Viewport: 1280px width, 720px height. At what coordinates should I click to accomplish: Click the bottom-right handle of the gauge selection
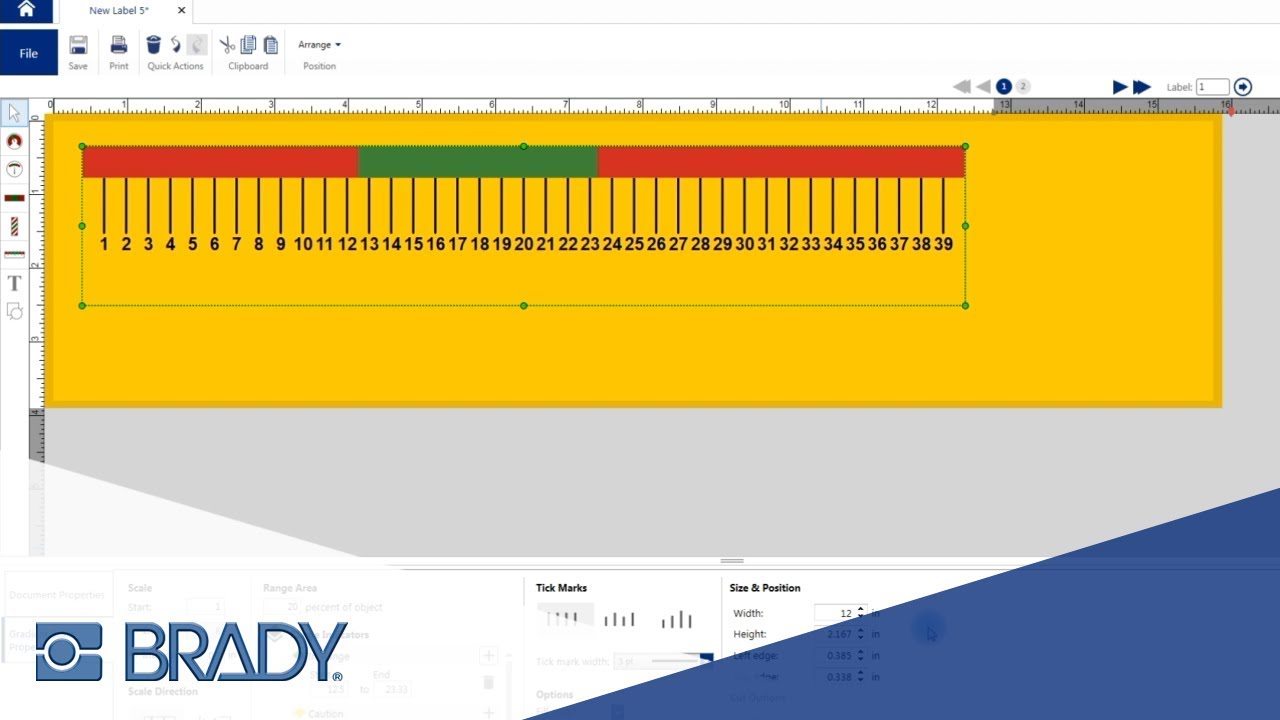click(965, 306)
